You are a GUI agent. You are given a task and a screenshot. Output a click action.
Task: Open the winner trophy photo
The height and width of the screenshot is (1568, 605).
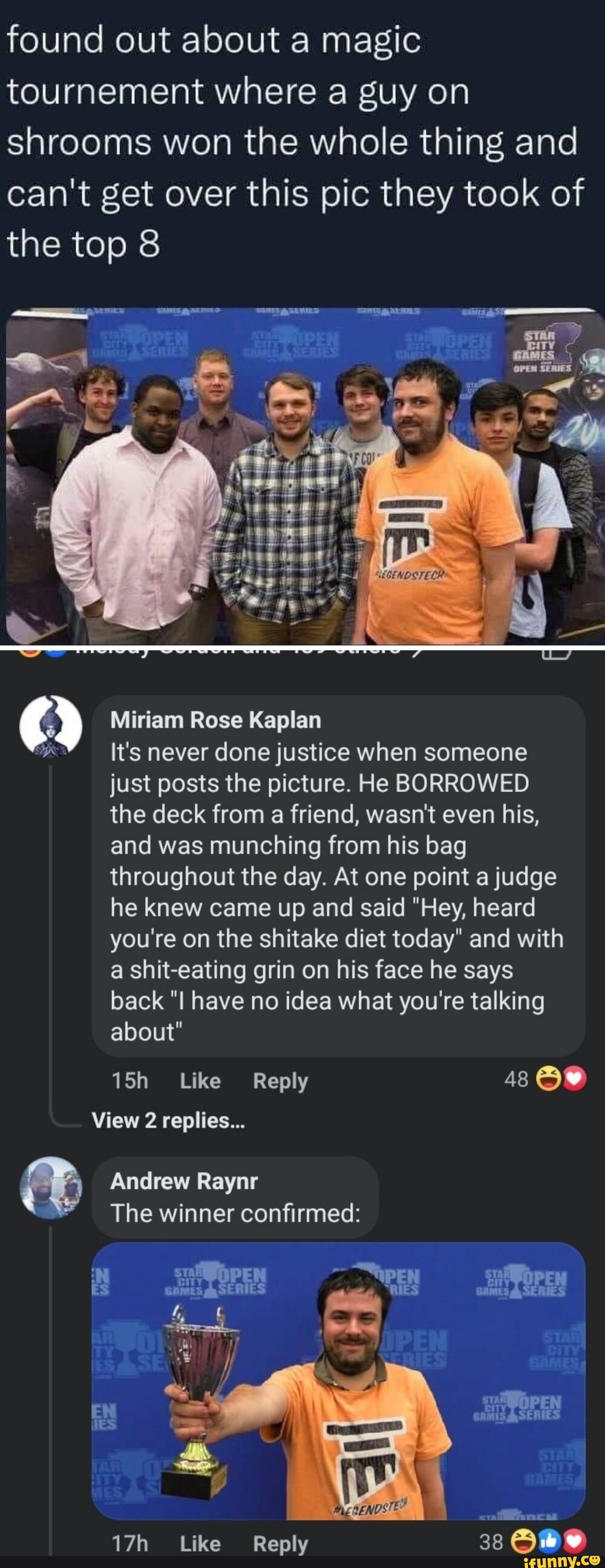tap(338, 1379)
